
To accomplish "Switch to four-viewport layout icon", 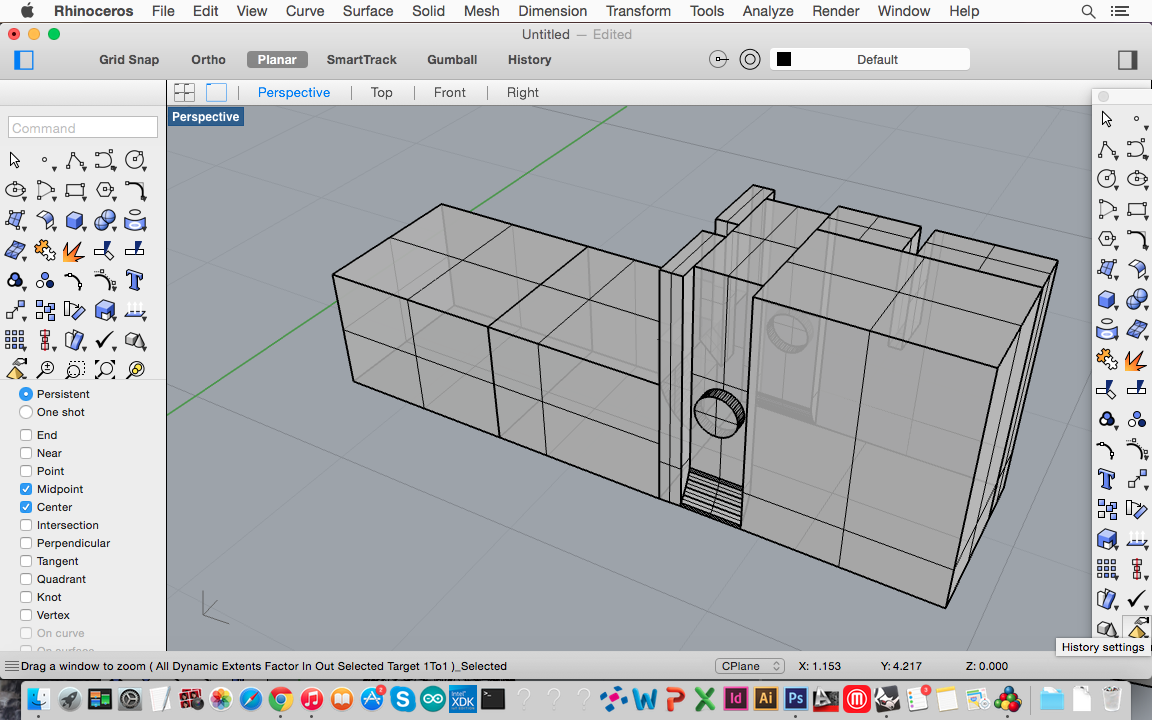I will [x=184, y=92].
